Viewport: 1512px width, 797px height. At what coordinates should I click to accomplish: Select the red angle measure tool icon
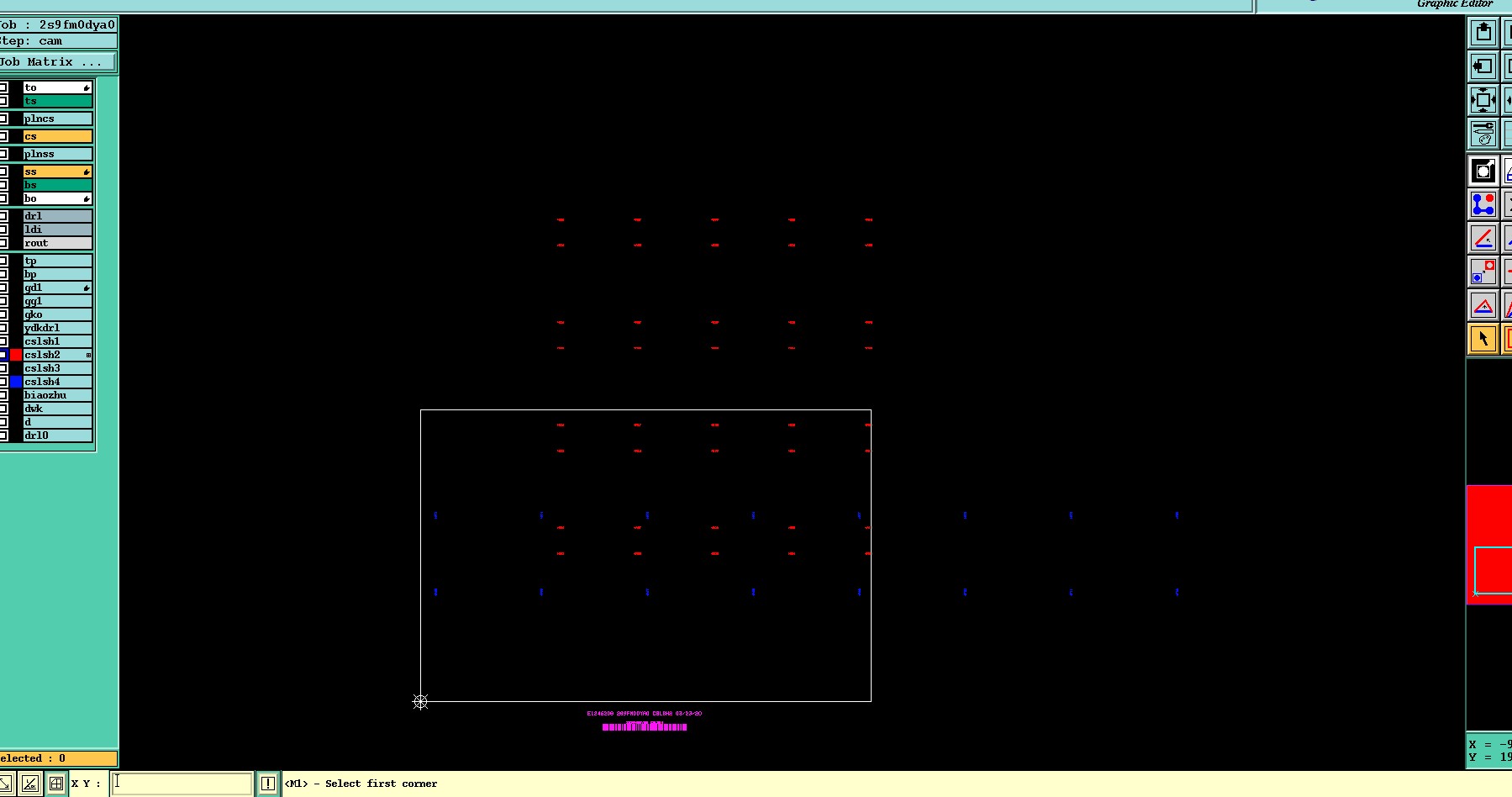[1483, 238]
